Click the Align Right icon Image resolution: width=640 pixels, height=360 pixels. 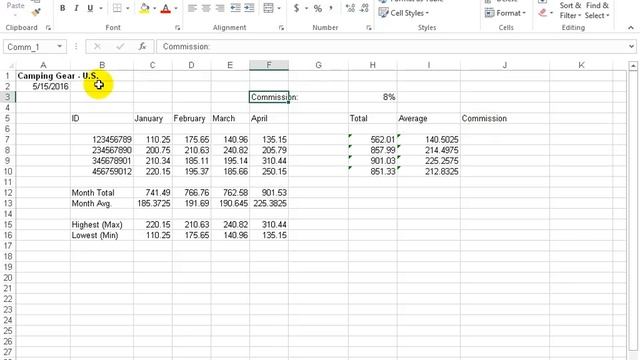click(x=220, y=8)
